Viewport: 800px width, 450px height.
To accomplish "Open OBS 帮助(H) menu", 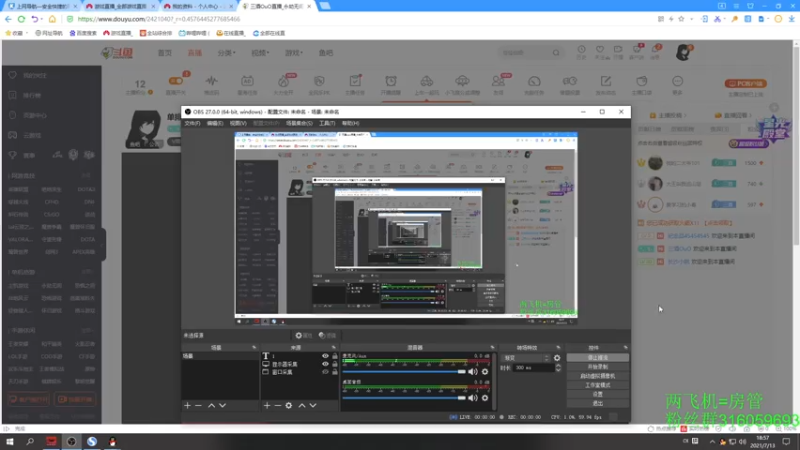I will tap(351, 123).
